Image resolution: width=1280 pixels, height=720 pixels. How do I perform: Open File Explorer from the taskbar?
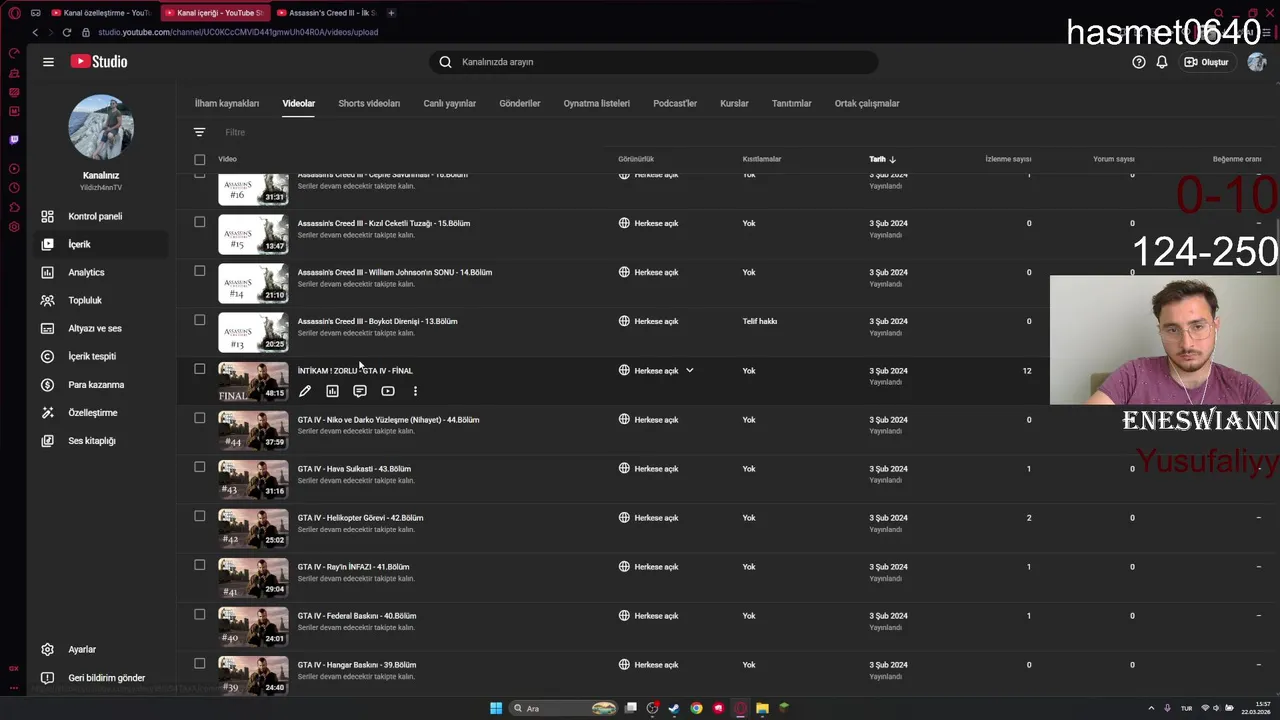(x=762, y=708)
